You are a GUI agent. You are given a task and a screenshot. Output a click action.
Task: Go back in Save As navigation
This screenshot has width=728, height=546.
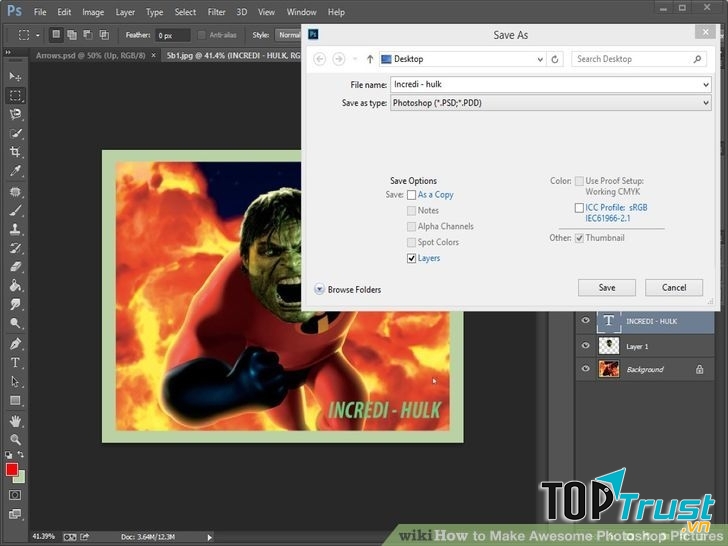(x=319, y=59)
